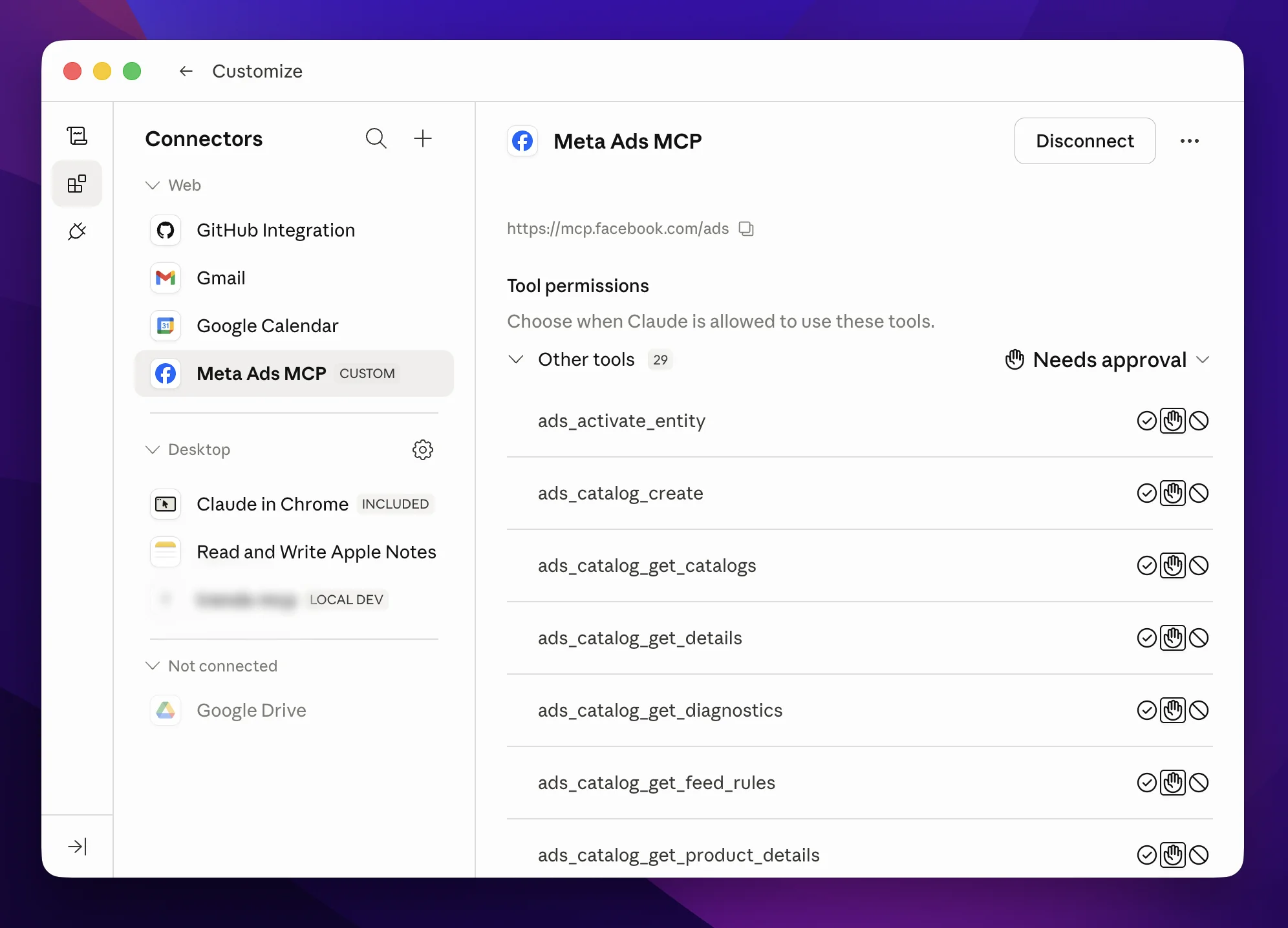Viewport: 1288px width, 928px height.
Task: Allow ads_catalog_get_diagnostics without approval
Action: (1147, 710)
